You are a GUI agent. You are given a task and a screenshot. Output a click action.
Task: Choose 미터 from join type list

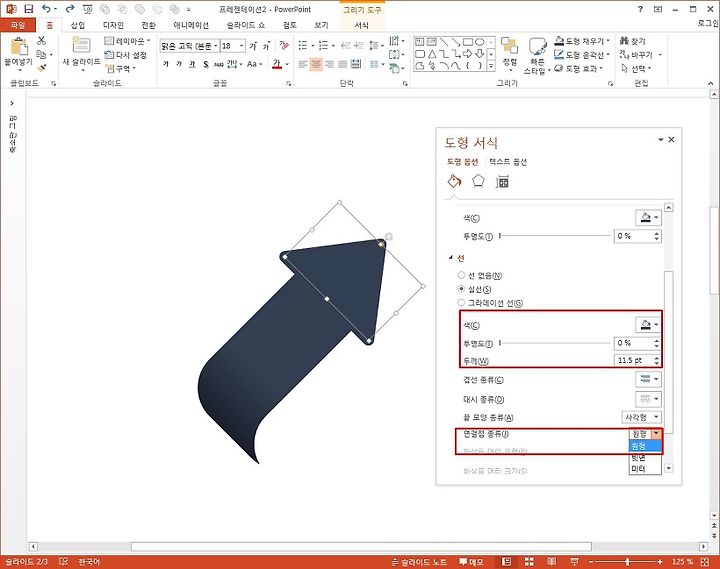(645, 469)
